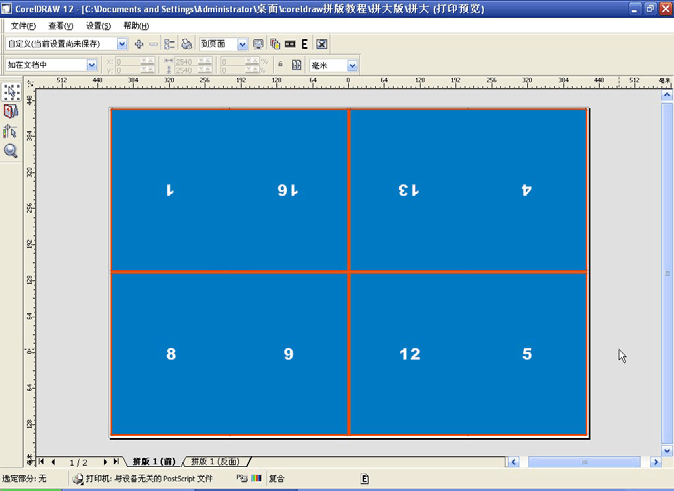Click the full-screen preview monitor icon
Viewport: 674px width, 491px height.
[x=258, y=45]
